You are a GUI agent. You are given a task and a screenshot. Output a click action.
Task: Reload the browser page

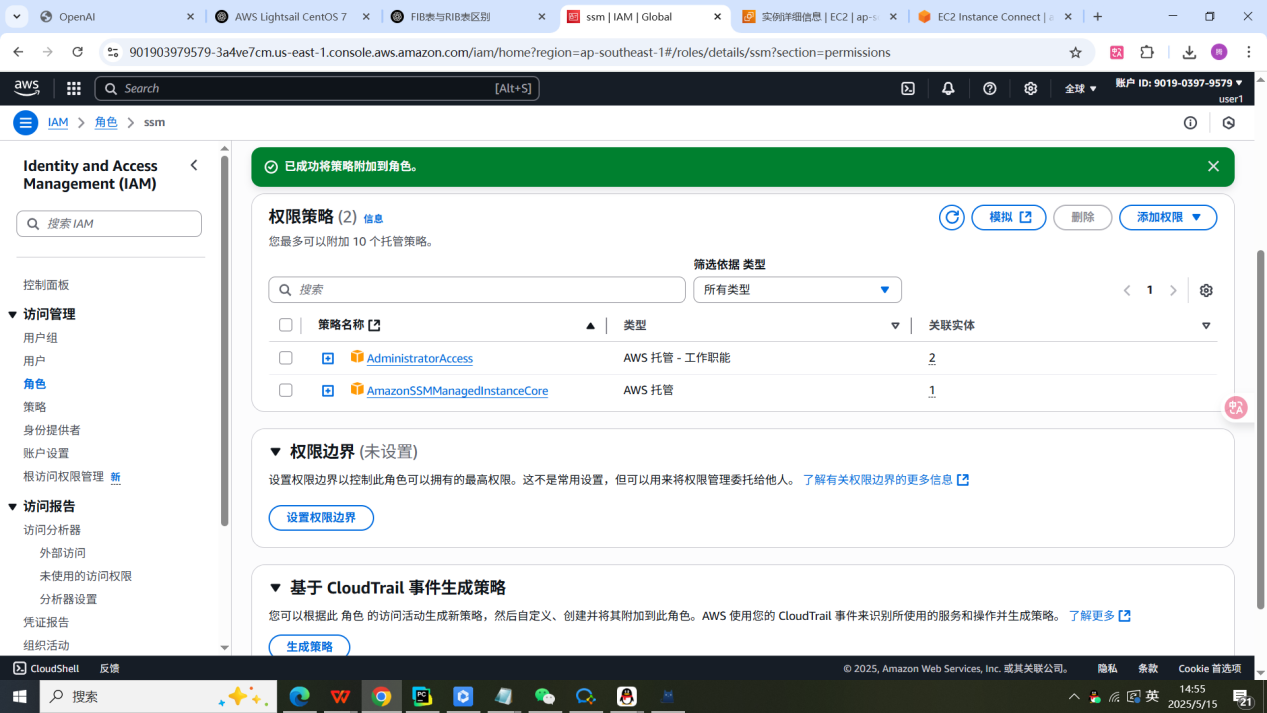coord(78,52)
